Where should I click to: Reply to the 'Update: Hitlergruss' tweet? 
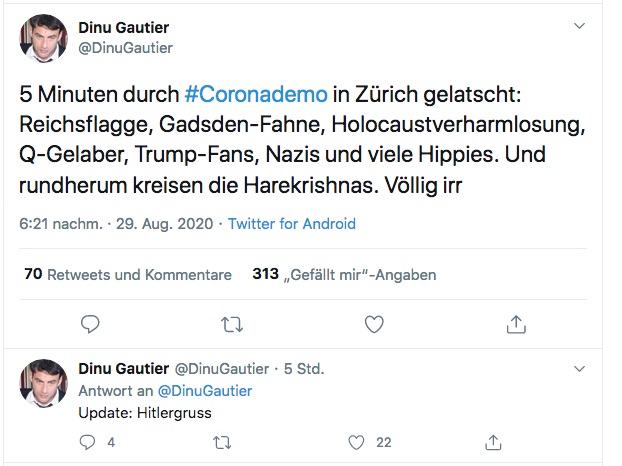[88, 441]
